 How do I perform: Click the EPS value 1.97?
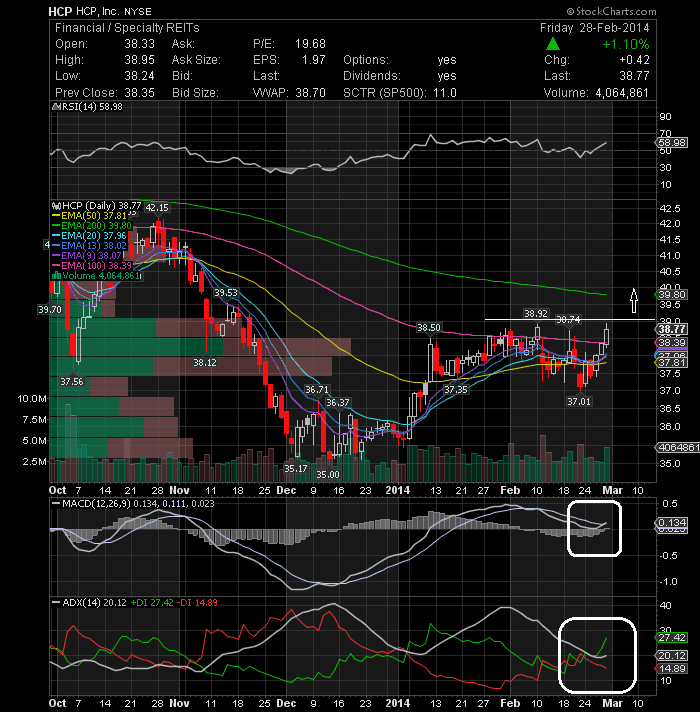coord(314,60)
